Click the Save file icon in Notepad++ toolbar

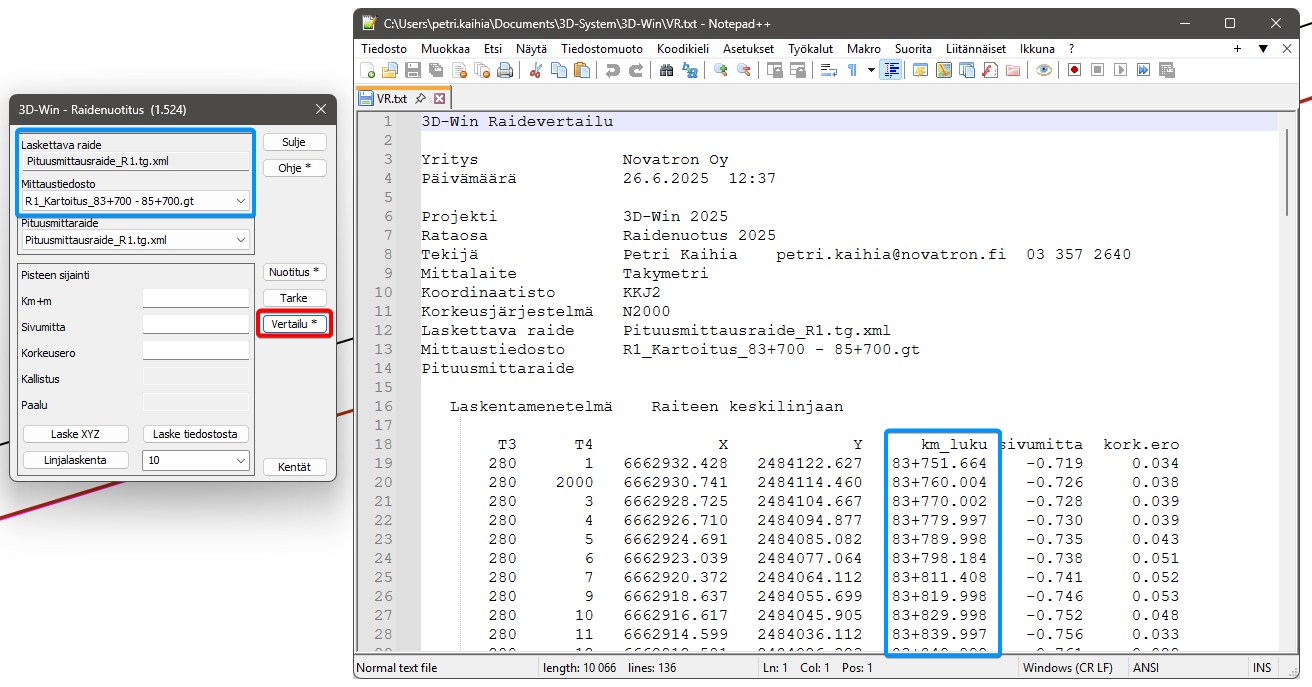pyautogui.click(x=413, y=70)
